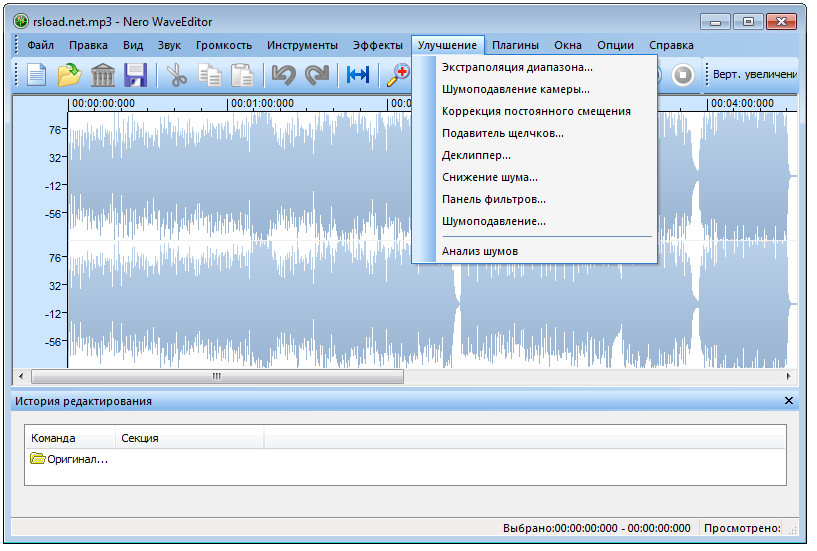Click the Cut scissors icon
Screen dimensions: 817x551
click(x=177, y=75)
